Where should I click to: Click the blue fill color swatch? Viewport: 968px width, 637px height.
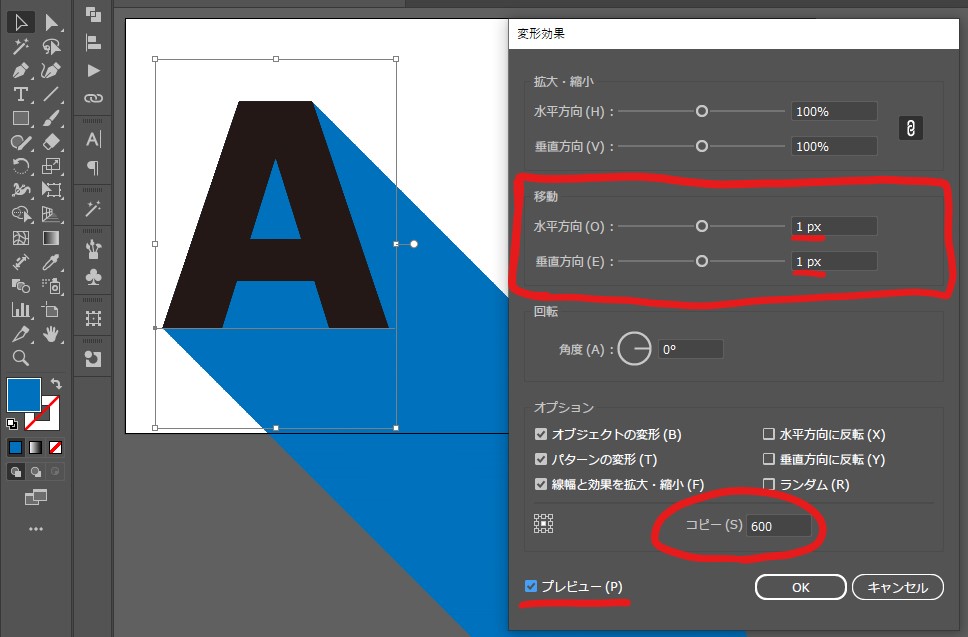(22, 393)
